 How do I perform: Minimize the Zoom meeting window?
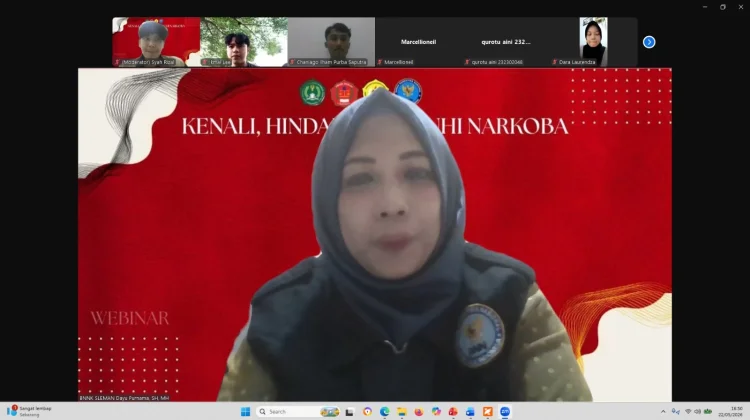point(705,7)
